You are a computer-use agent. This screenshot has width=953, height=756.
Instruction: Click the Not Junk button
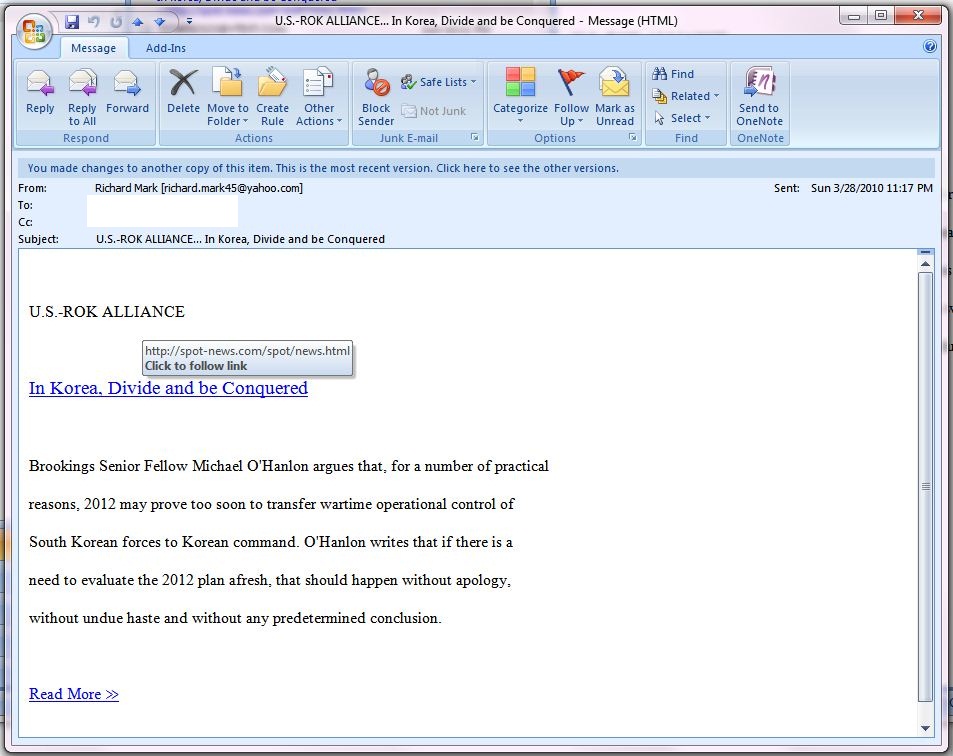[434, 111]
